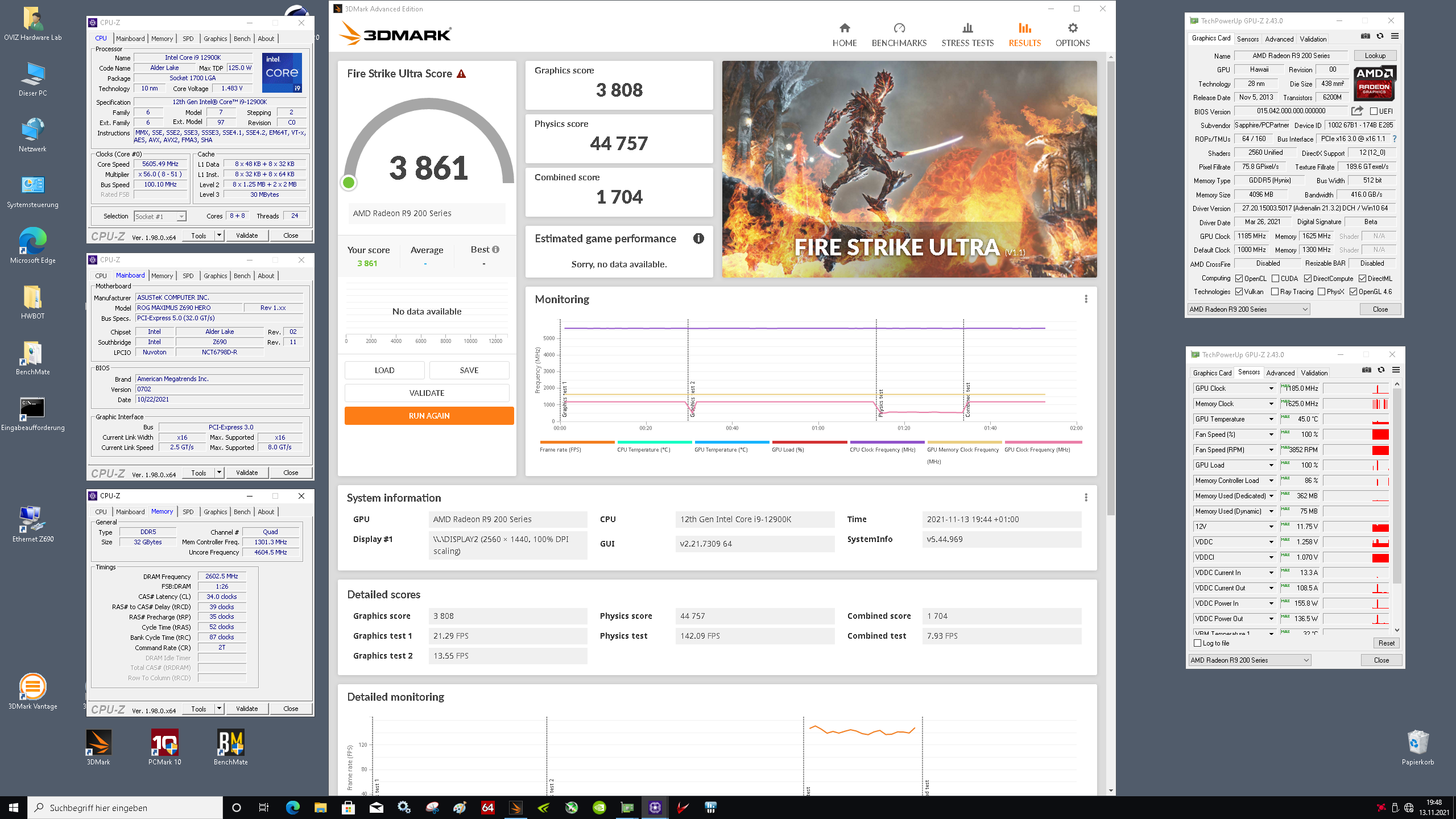Click the SAVE button in 3DMark
Screen dimensions: 1456x819
(x=469, y=370)
